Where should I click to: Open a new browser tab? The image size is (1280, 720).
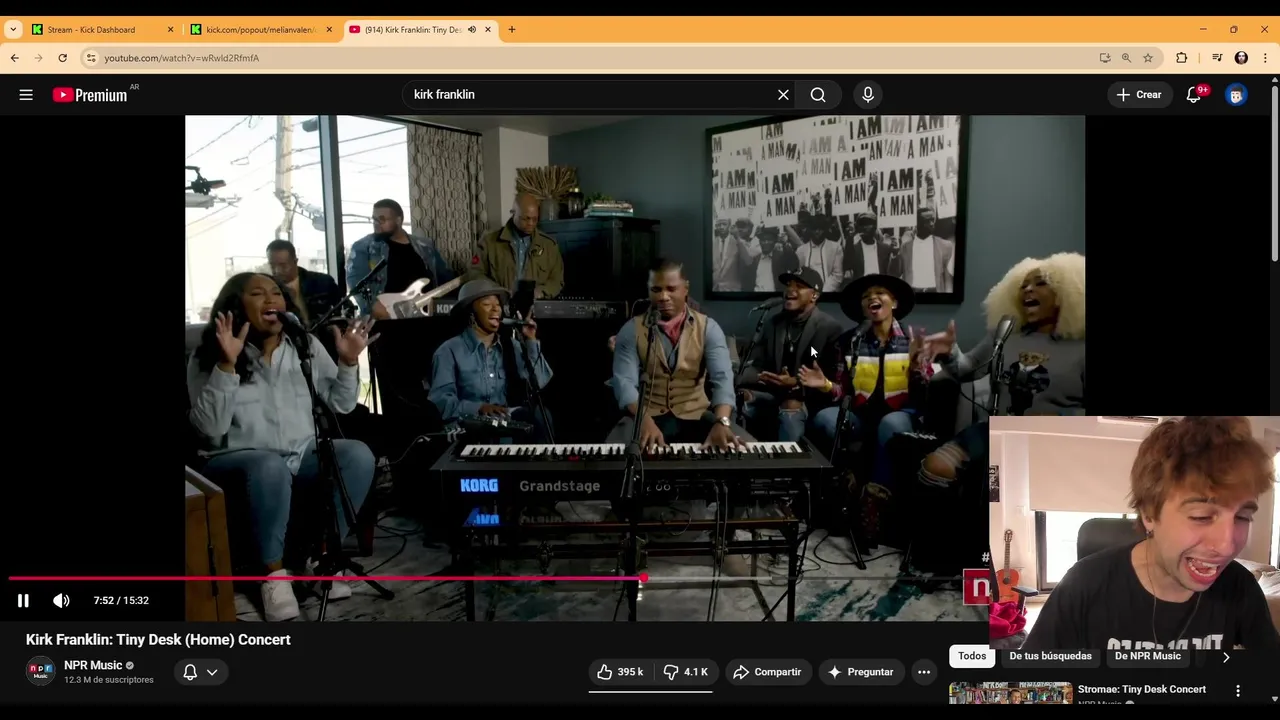coord(512,30)
